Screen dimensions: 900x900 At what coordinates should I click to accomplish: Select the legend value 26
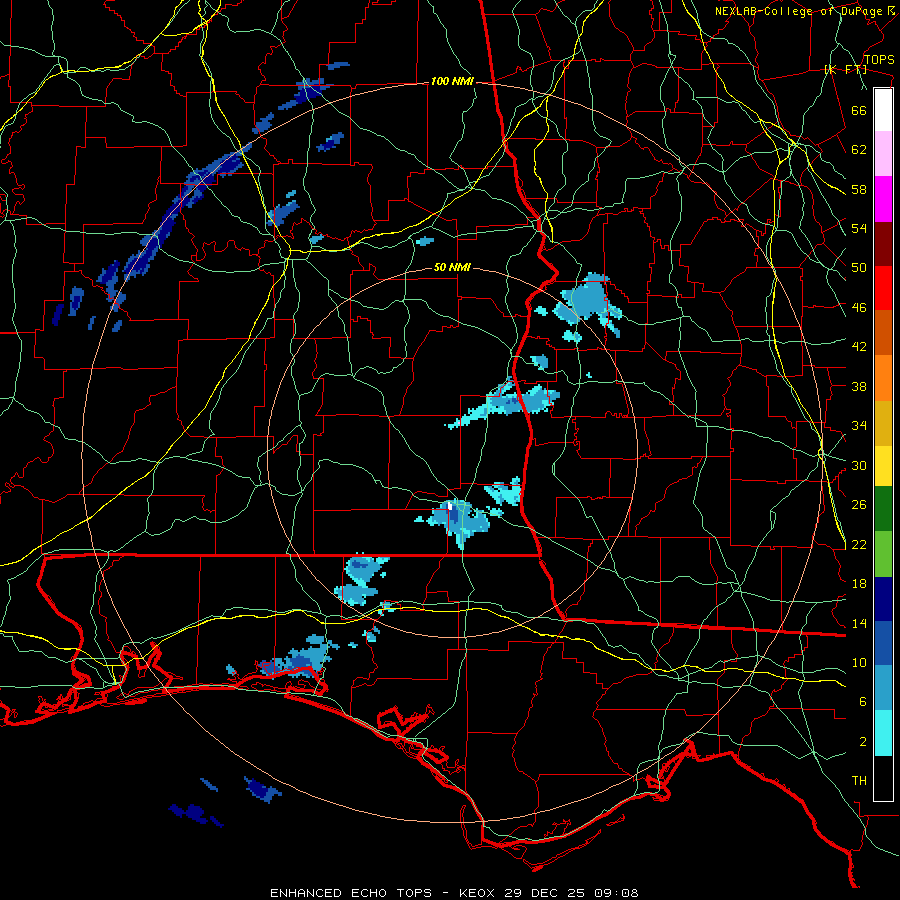(859, 505)
